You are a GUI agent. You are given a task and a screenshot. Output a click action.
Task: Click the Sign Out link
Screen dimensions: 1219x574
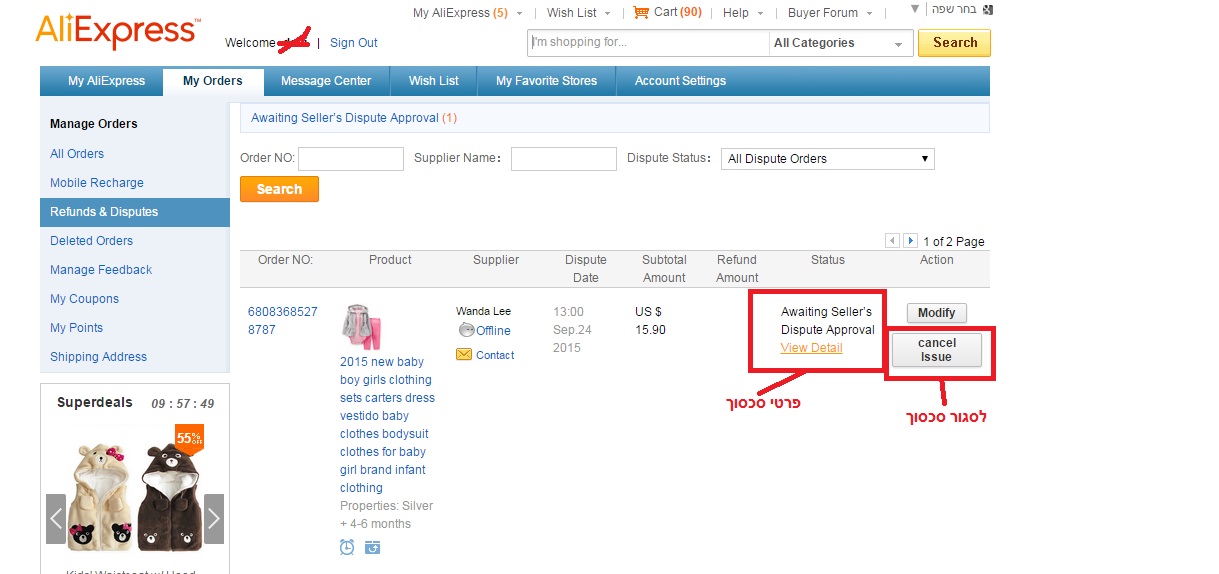354,43
